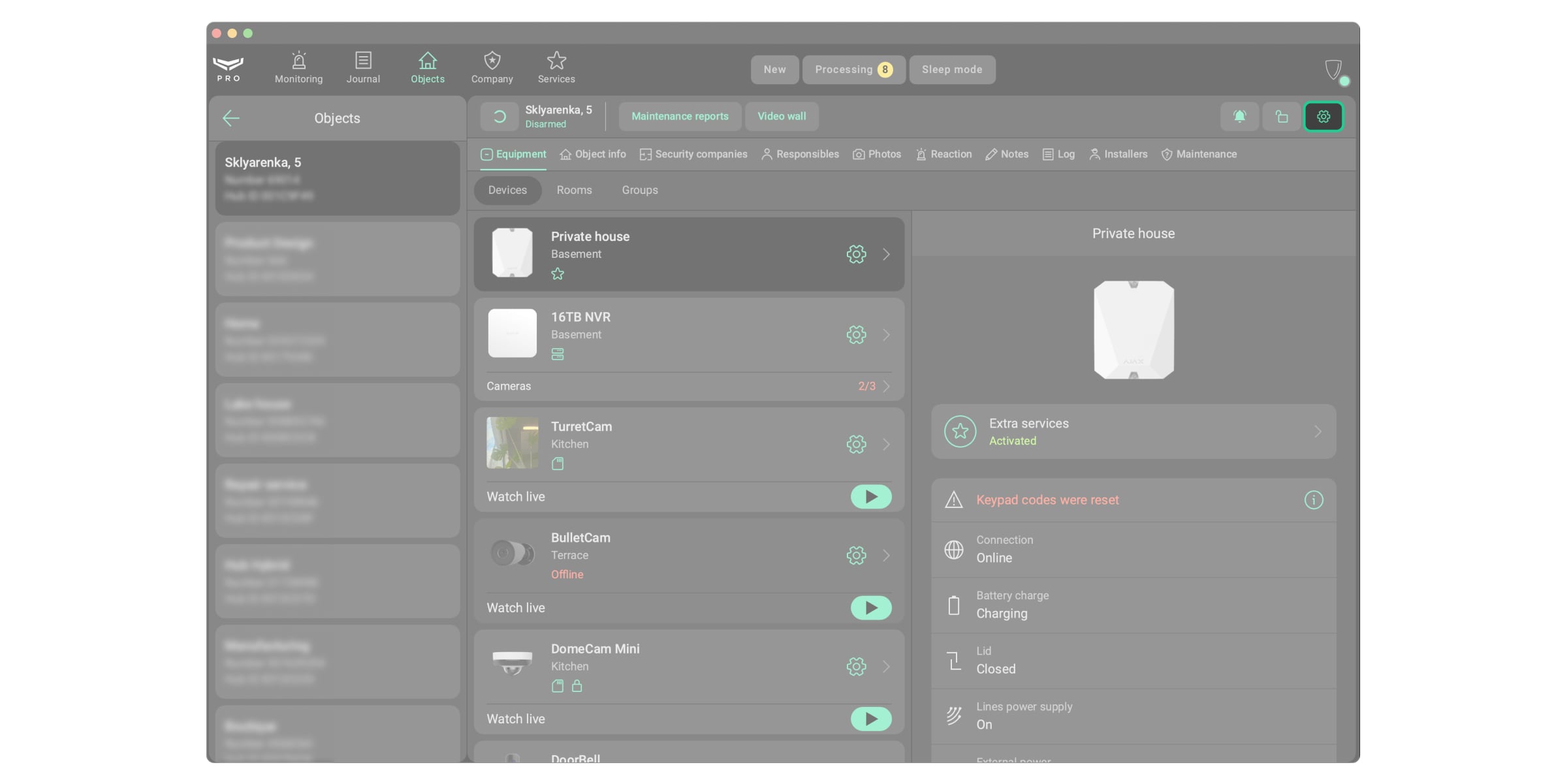Click back arrow in Objects panel
Viewport: 1567px width, 784px height.
[231, 118]
